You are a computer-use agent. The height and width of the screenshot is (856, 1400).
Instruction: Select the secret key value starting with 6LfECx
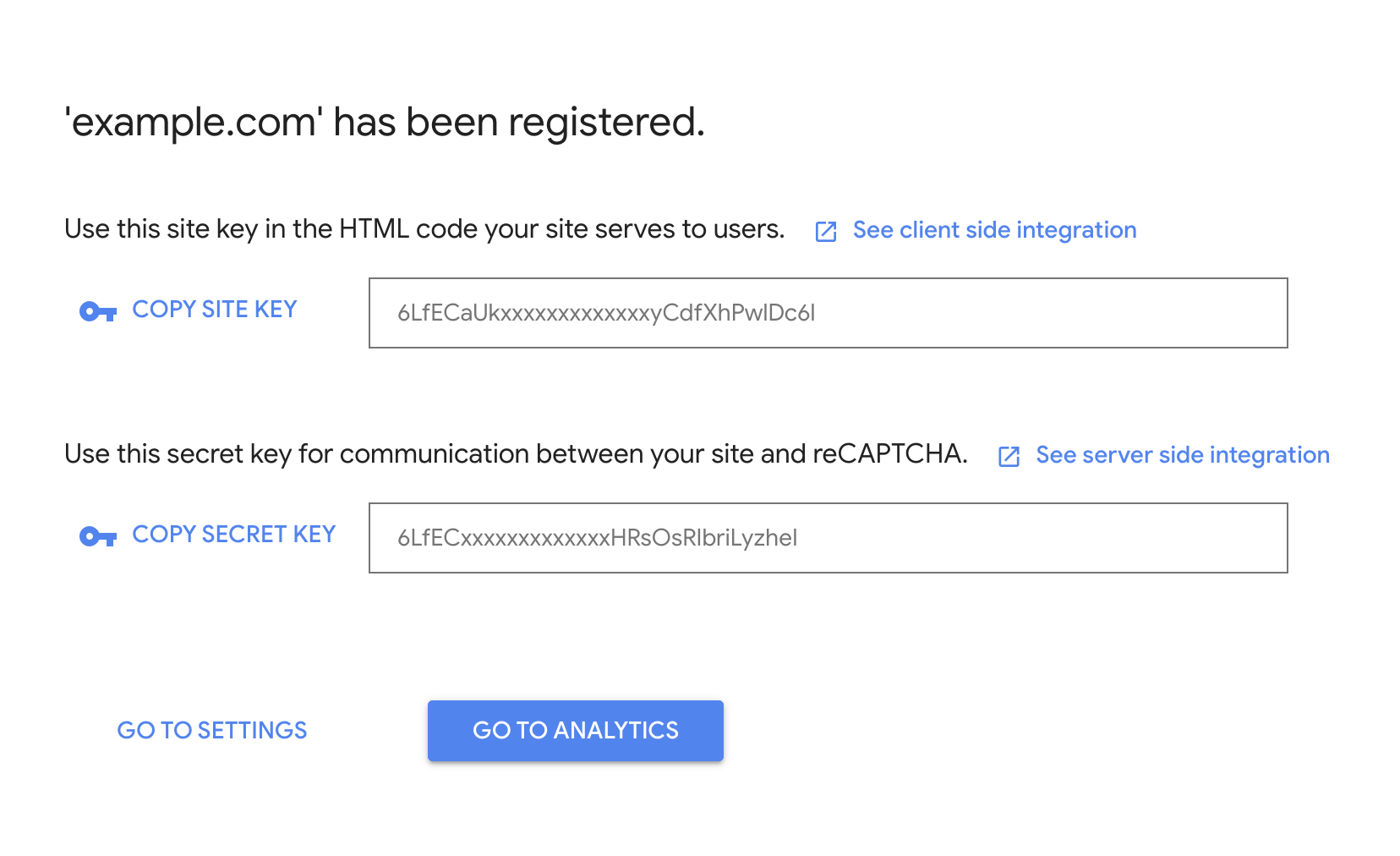[x=597, y=538]
